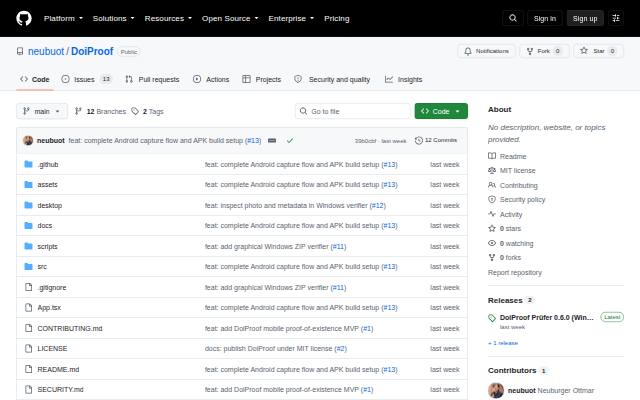640x400 pixels.
Task: Open the appearance settings icon beside Sign up
Action: [x=616, y=18]
